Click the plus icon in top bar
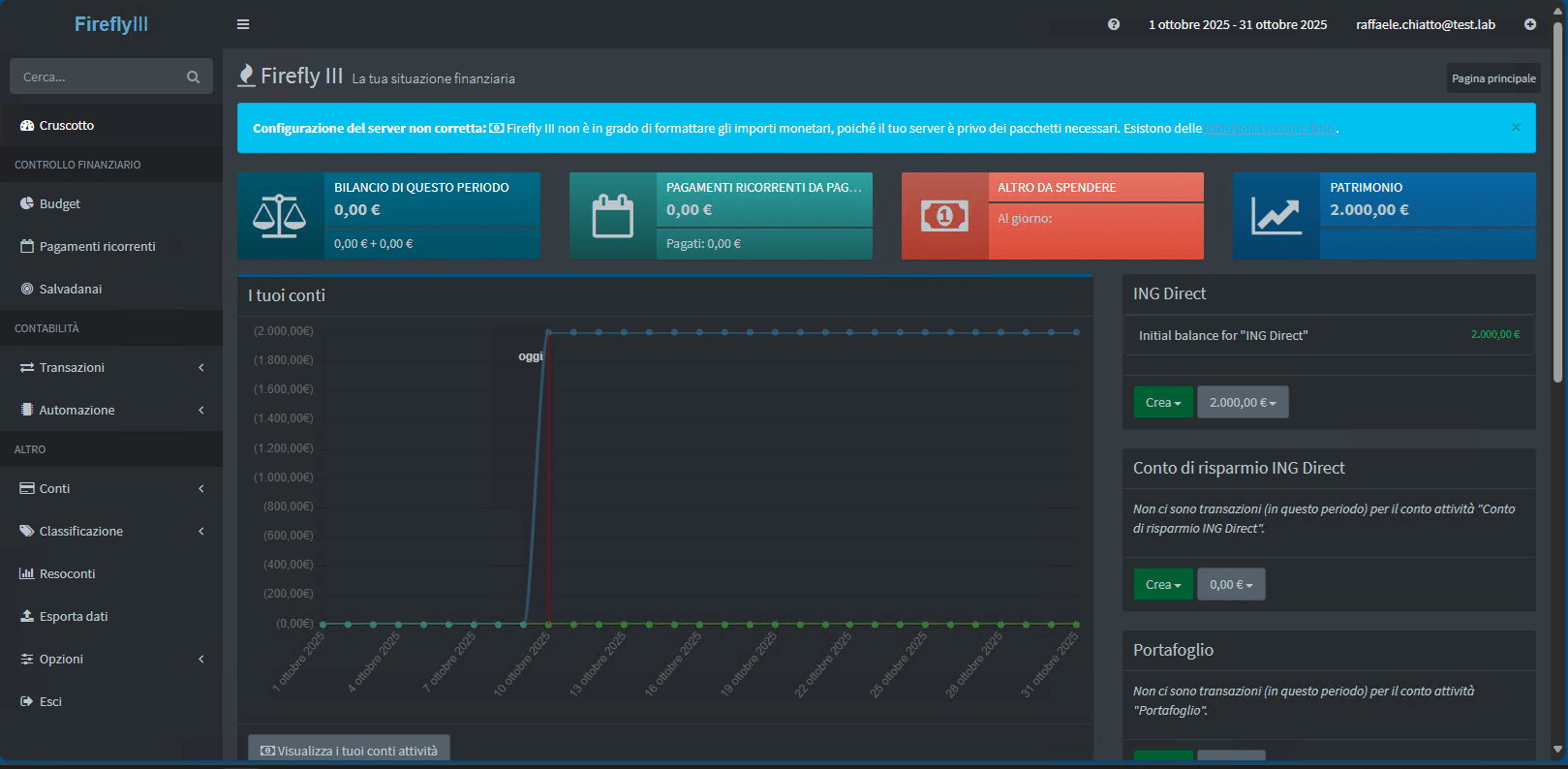Screen dimensions: 1568x769 [x=1530, y=24]
